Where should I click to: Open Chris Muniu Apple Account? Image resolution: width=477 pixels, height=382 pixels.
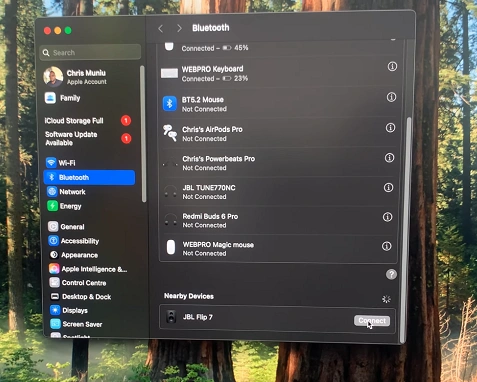[x=75, y=77]
